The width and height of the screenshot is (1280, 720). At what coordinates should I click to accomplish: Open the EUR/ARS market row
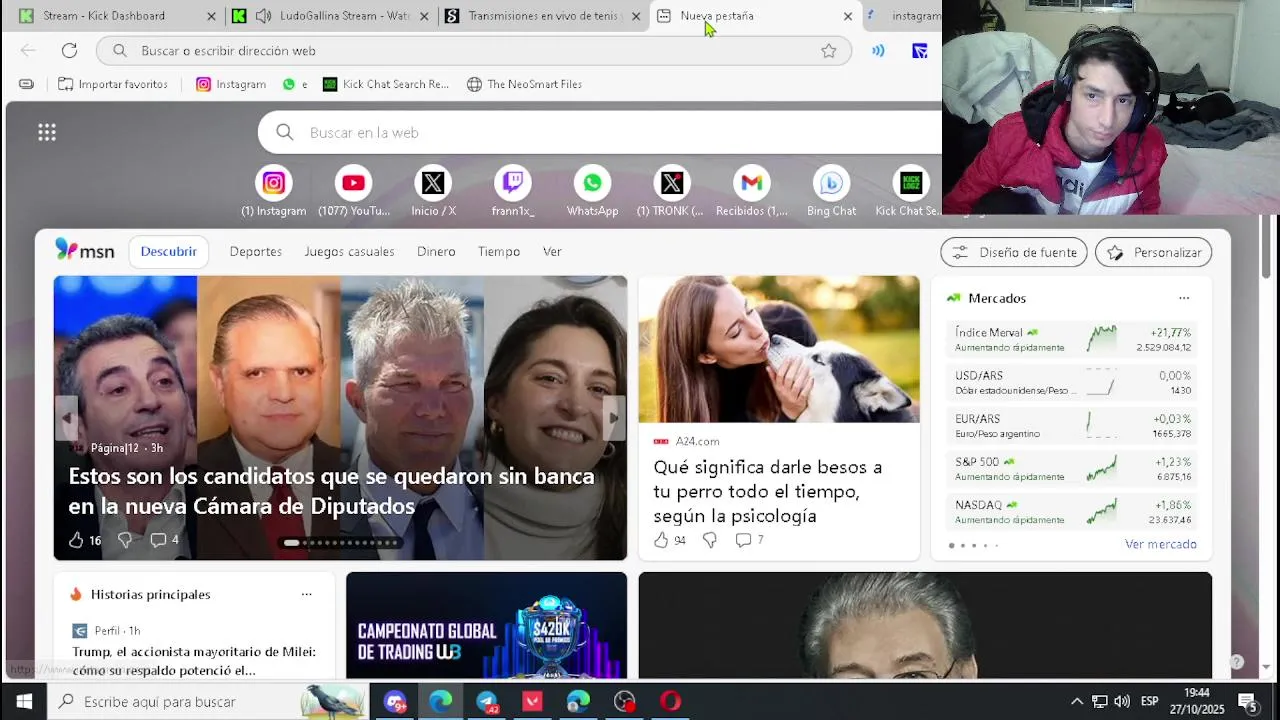(x=1073, y=426)
